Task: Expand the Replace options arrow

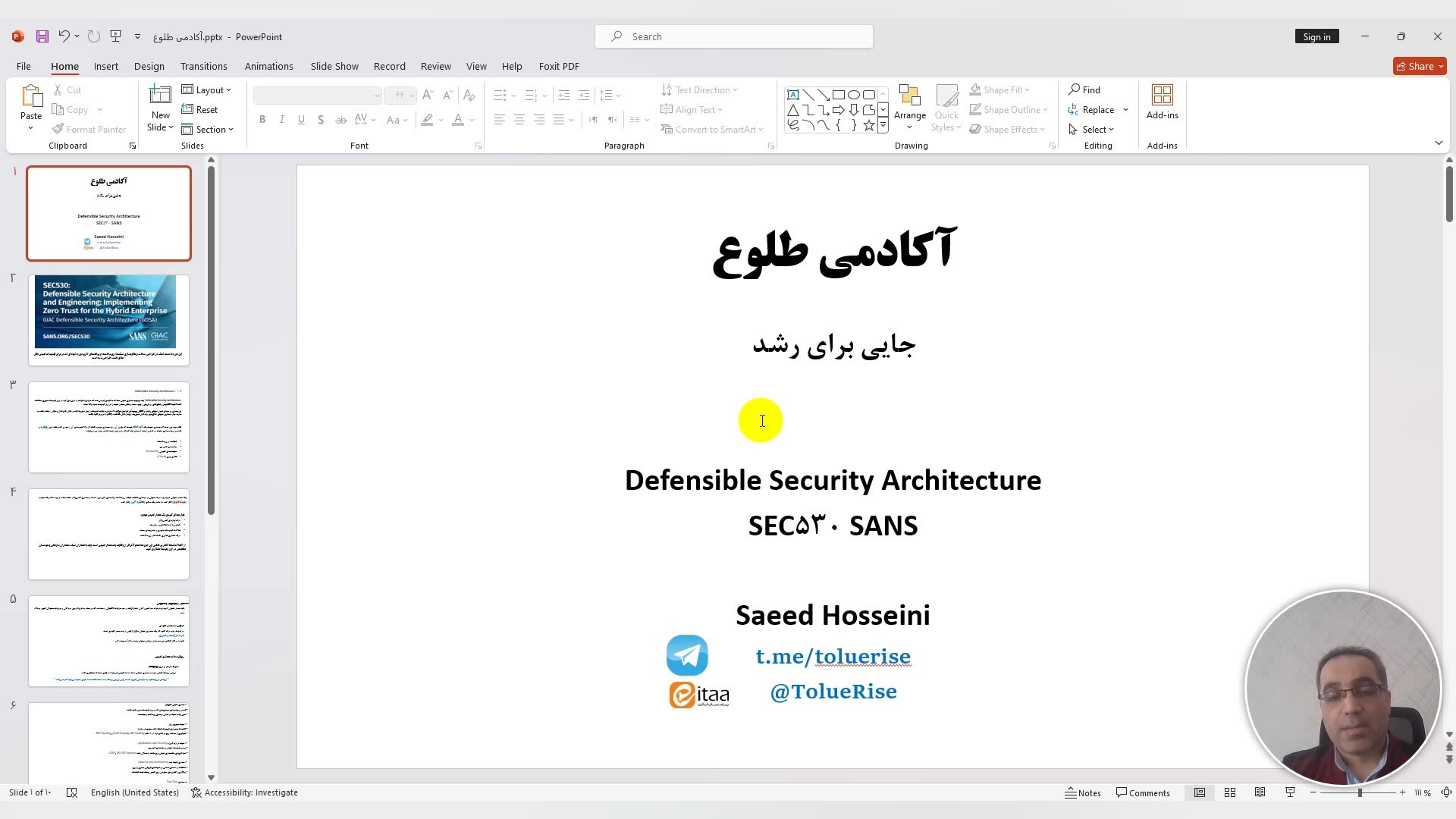Action: 1125,109
